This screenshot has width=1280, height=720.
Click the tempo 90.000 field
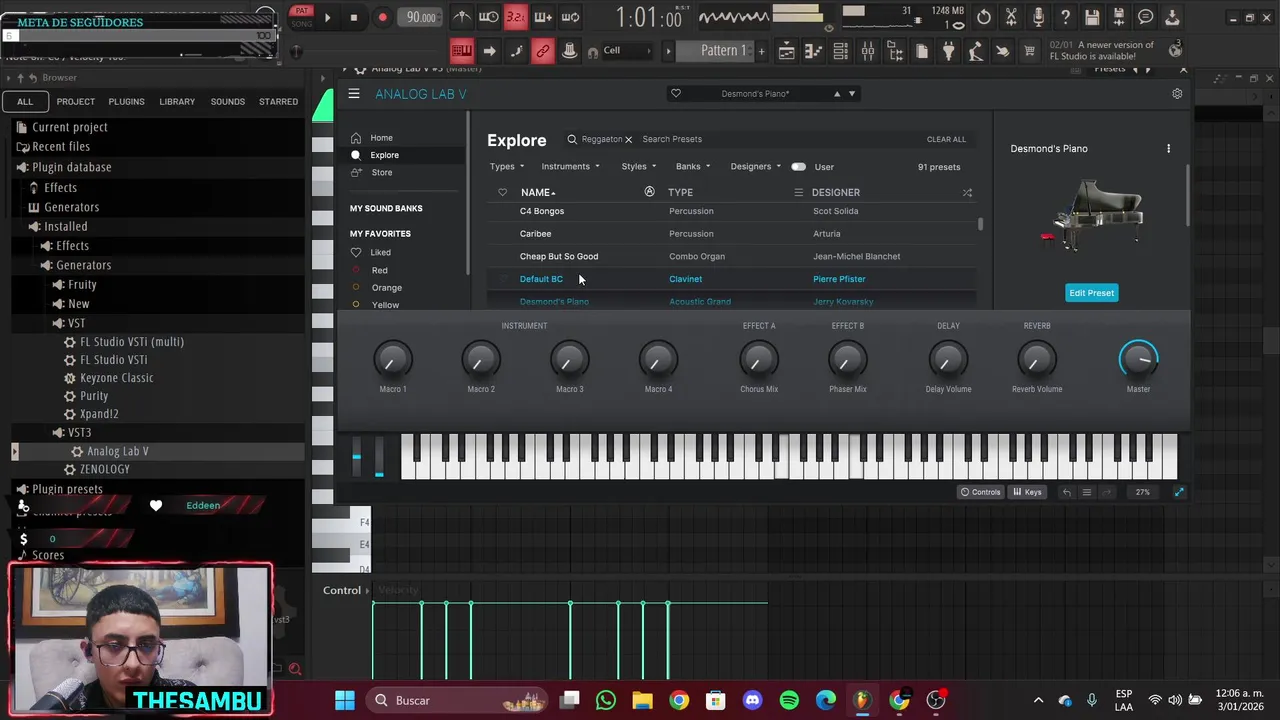421,17
